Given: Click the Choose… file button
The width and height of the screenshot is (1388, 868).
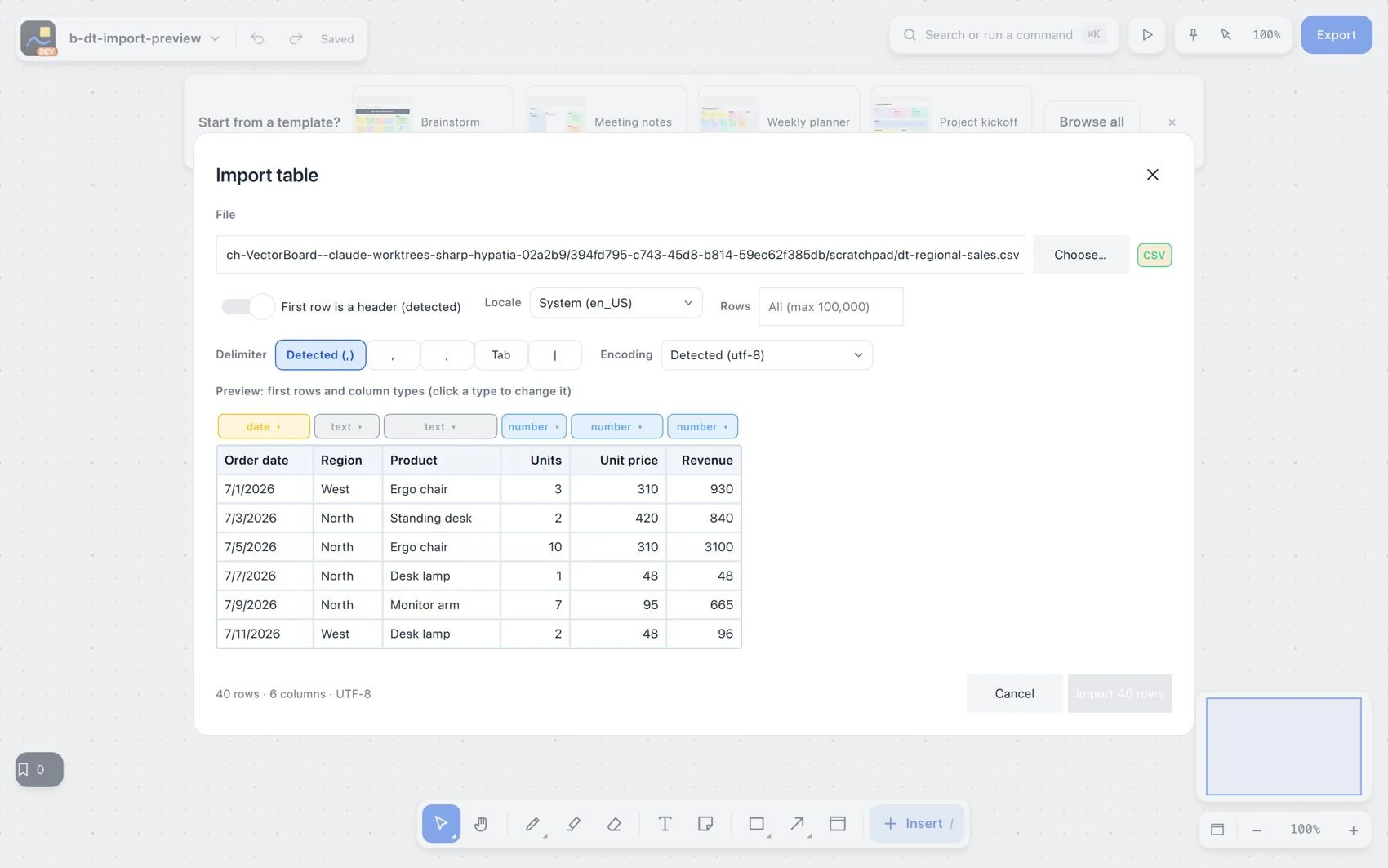Looking at the screenshot, I should click(x=1080, y=255).
